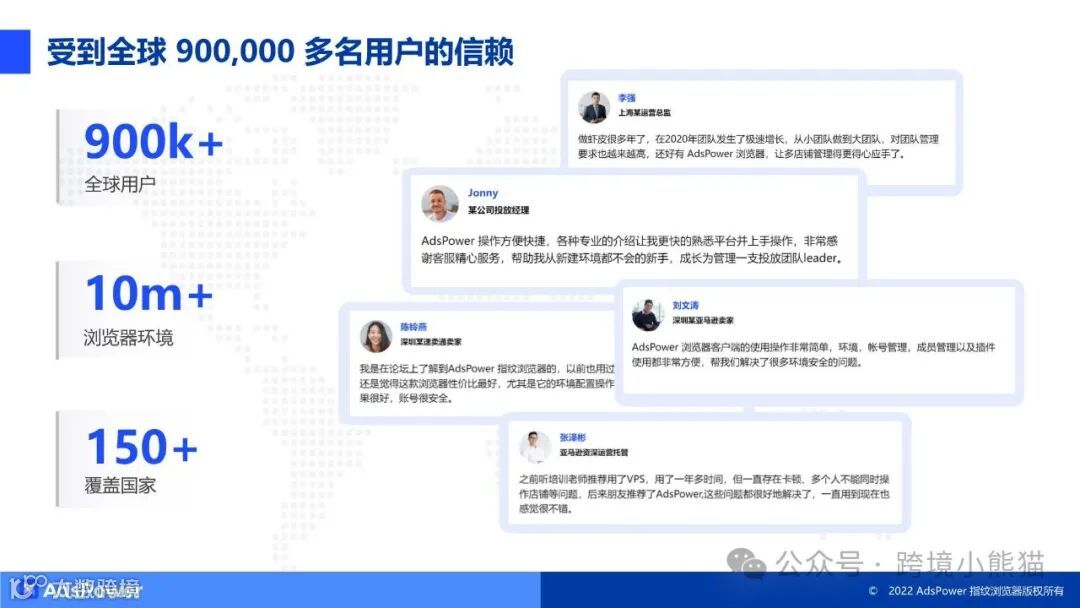Viewport: 1080px width, 608px height.
Task: Click the name '张泽彬'
Action: click(572, 437)
